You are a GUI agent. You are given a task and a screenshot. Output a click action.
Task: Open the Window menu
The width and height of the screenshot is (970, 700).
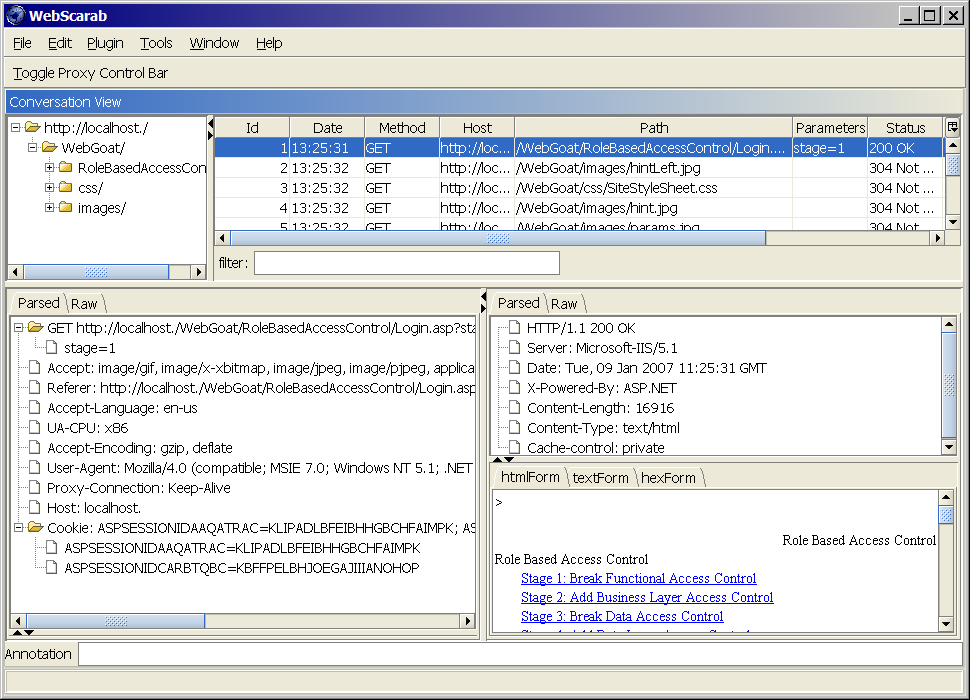coord(214,43)
